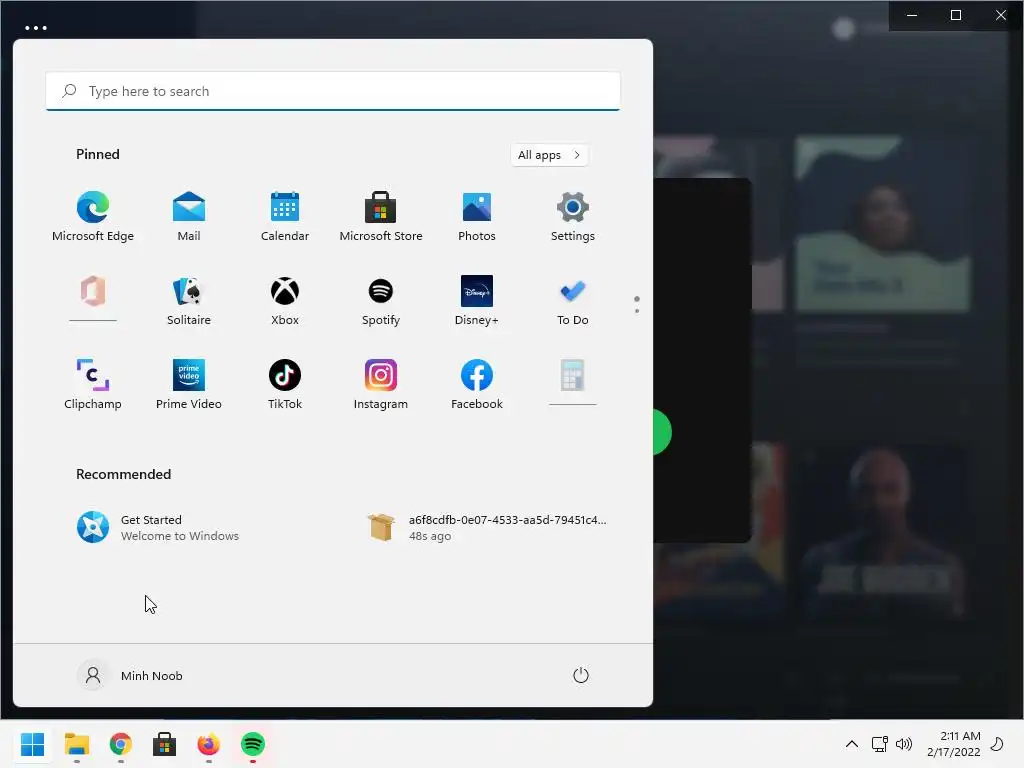Start the Solitaire game
The width and height of the screenshot is (1024, 768).
[x=189, y=300]
